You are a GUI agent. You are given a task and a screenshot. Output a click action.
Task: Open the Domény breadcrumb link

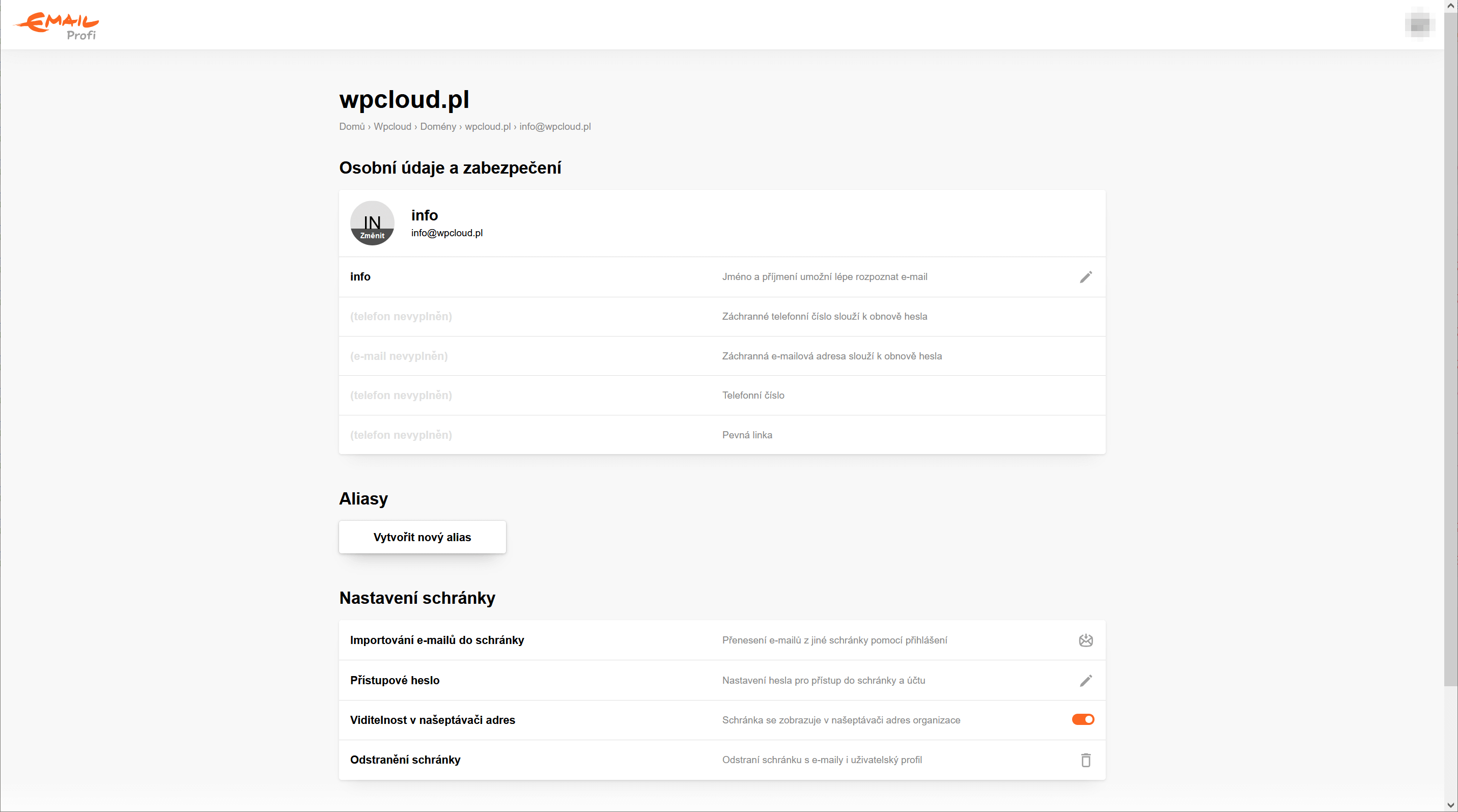[437, 126]
